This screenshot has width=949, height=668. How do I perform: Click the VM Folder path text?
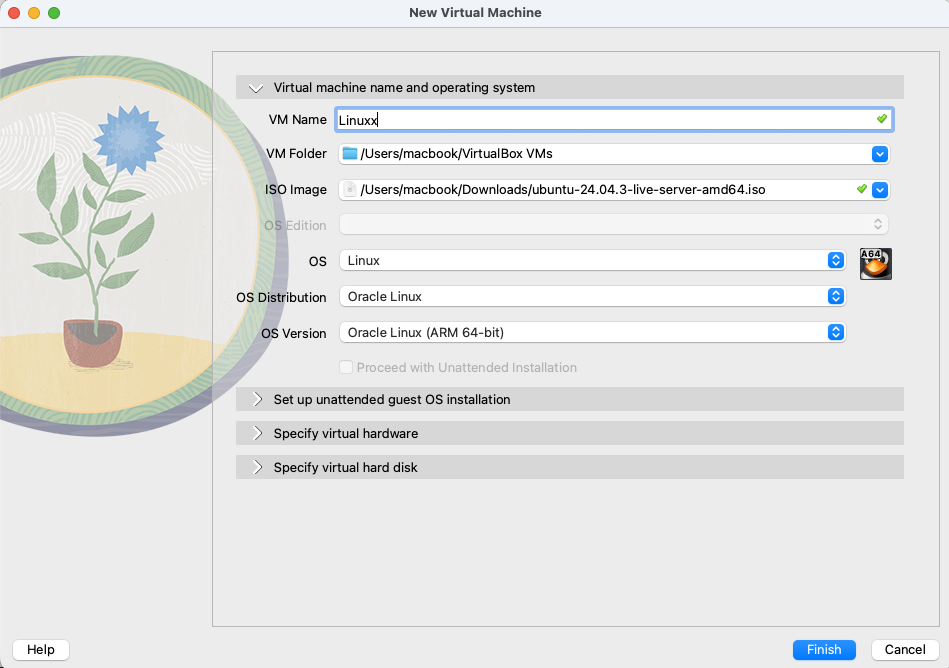tap(456, 154)
